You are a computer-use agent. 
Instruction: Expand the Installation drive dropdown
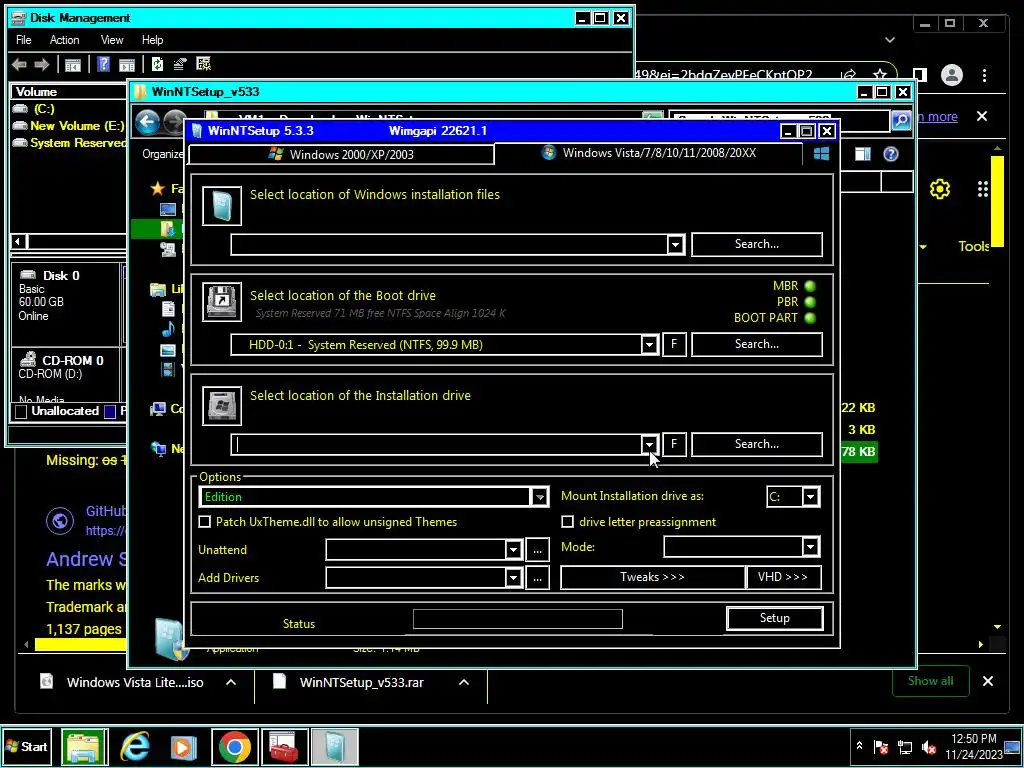(649, 445)
